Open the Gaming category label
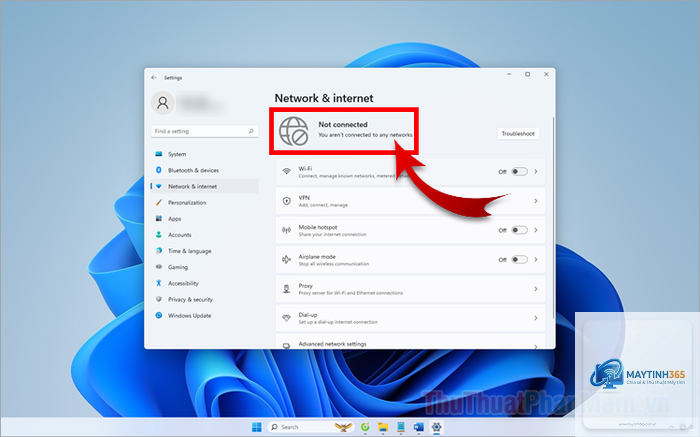The image size is (700, 437). coord(178,267)
